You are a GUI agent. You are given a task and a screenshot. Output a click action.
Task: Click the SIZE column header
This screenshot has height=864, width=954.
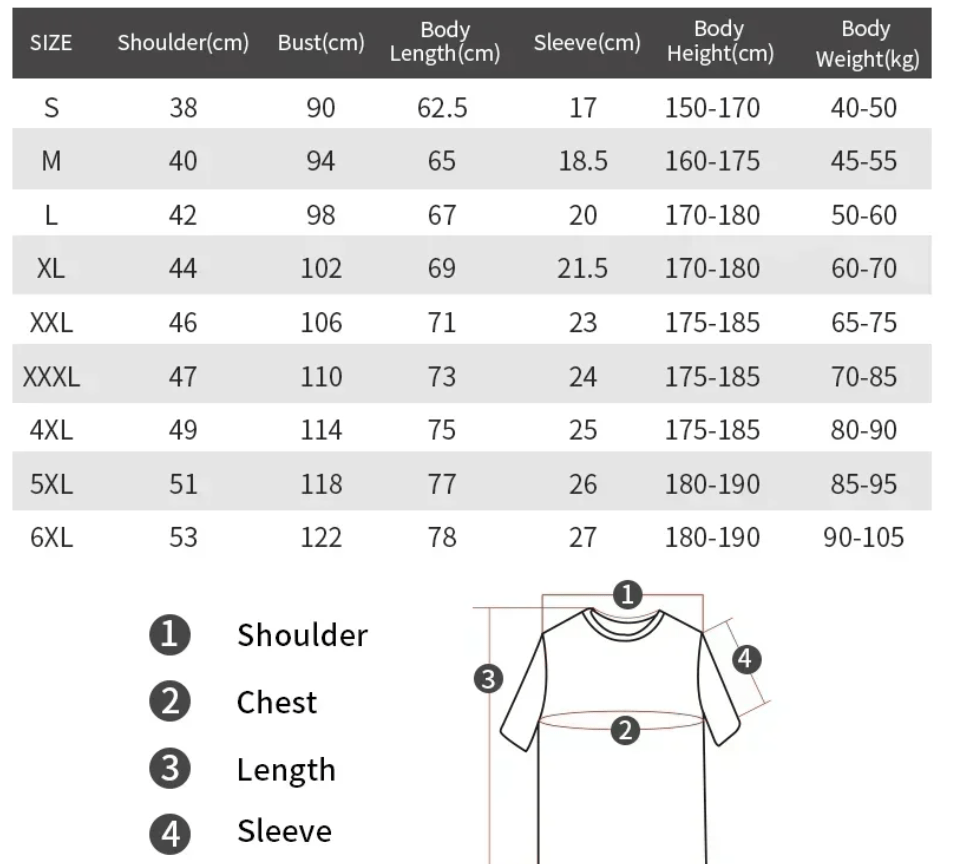(x=51, y=43)
